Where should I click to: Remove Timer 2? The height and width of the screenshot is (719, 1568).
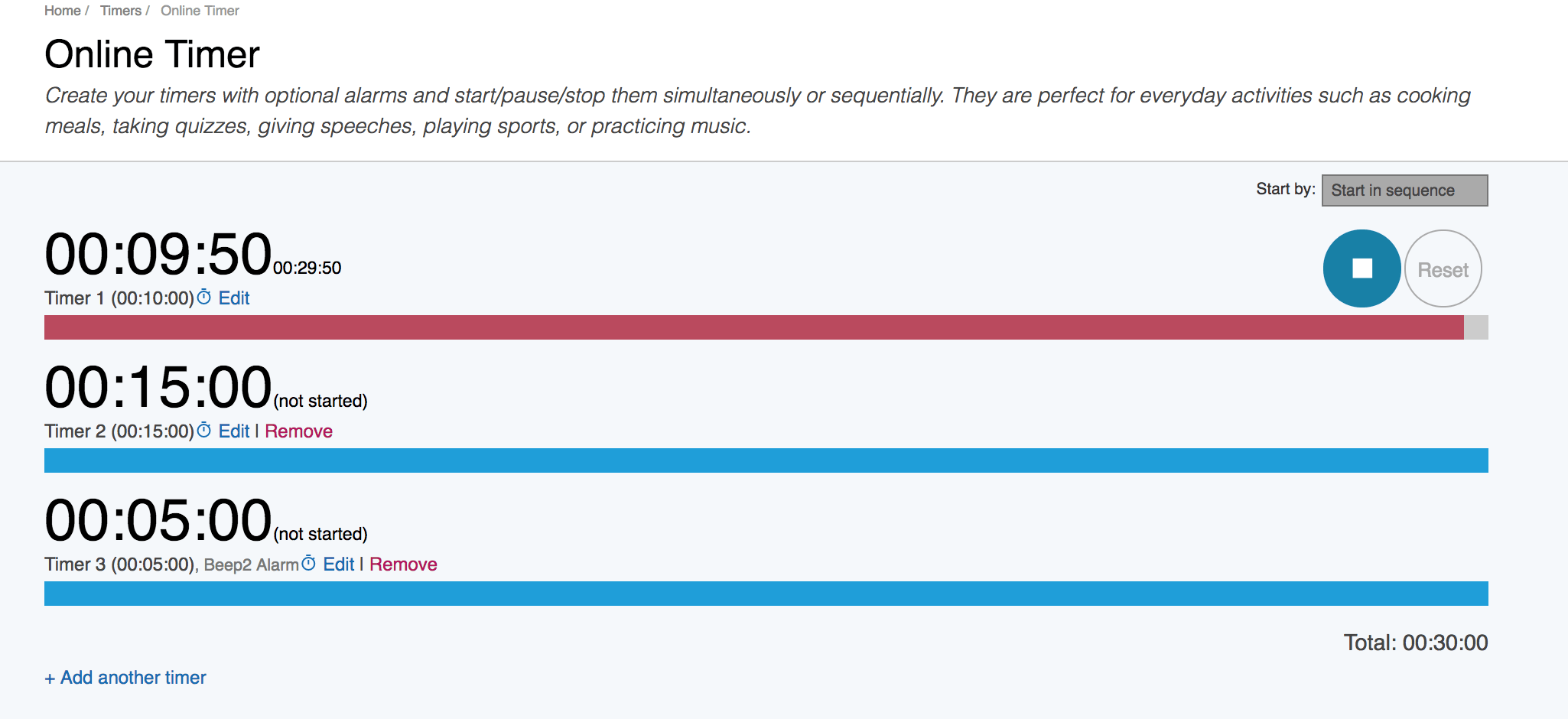[298, 431]
